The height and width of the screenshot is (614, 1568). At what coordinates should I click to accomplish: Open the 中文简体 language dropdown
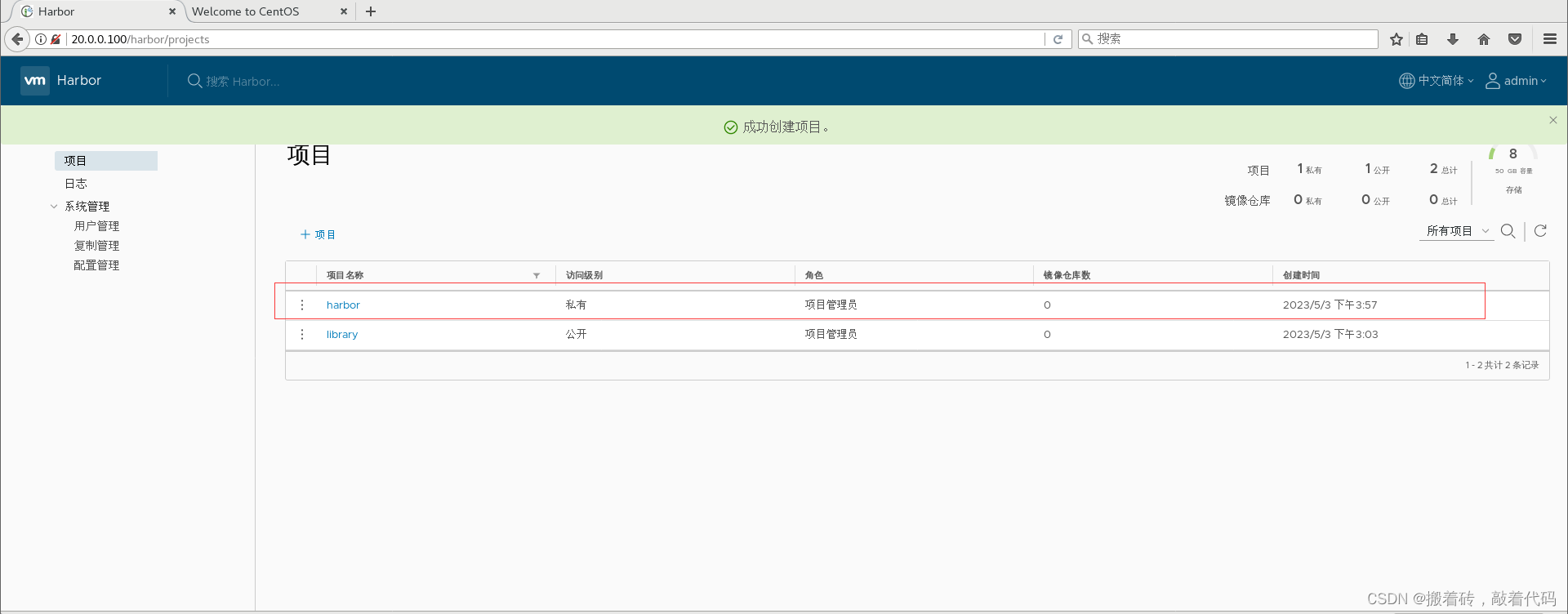1445,81
